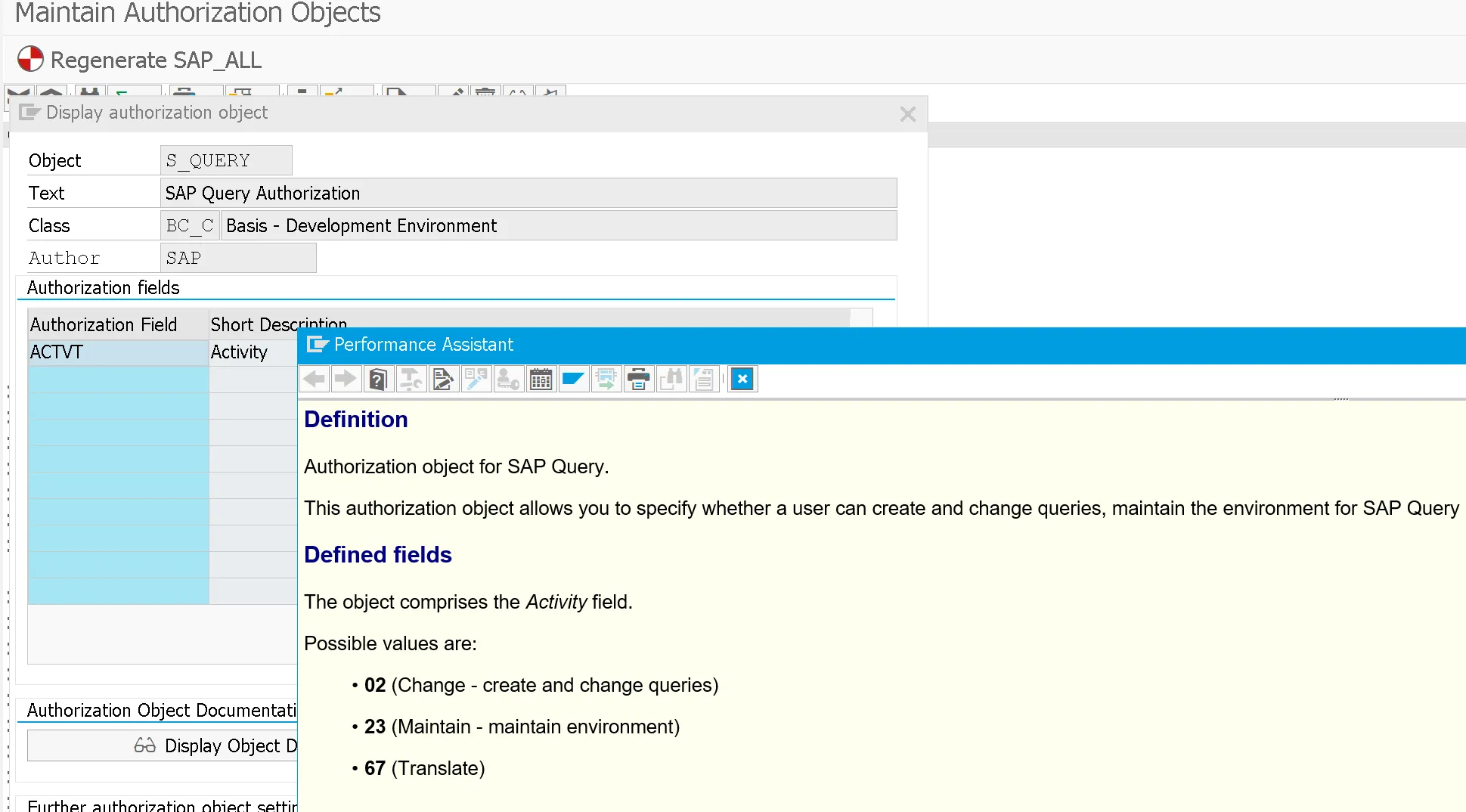The height and width of the screenshot is (812, 1466).
Task: Print the help text with printer icon
Action: coord(638,379)
